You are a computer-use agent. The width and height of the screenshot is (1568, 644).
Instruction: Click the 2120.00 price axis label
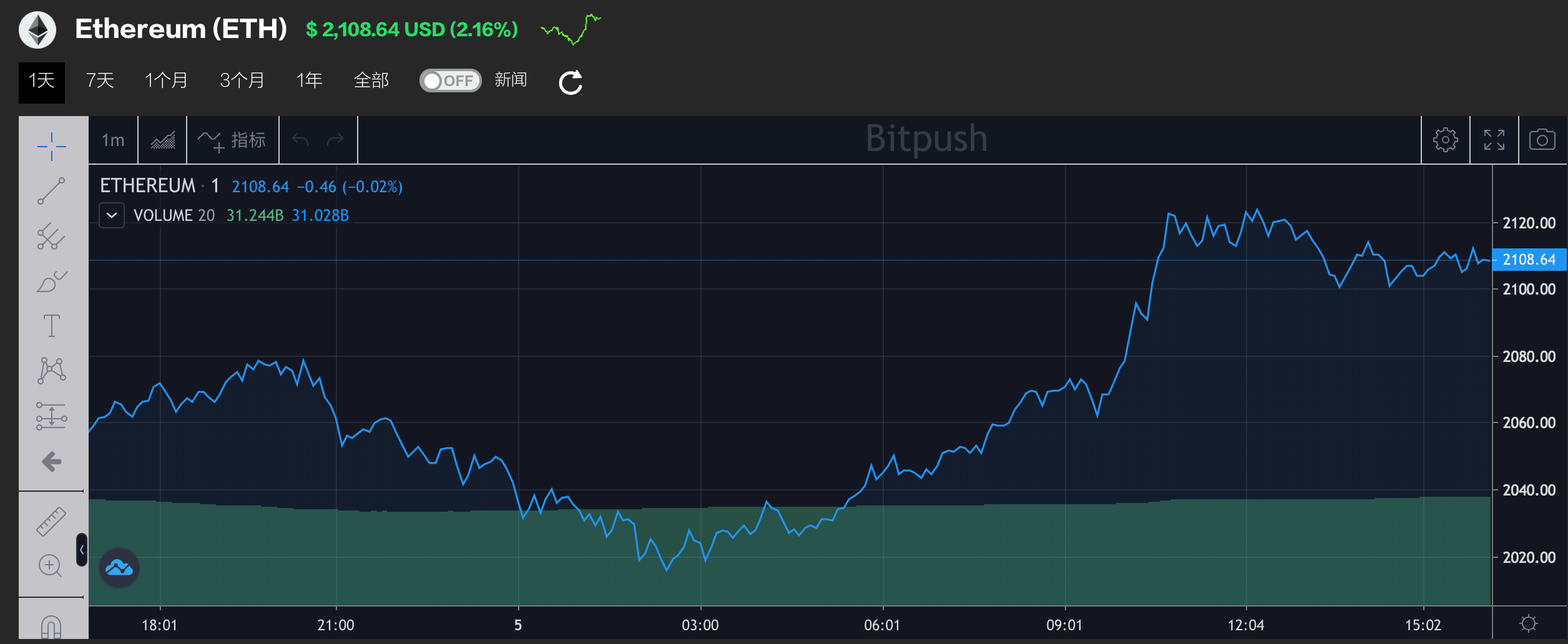pos(1529,223)
